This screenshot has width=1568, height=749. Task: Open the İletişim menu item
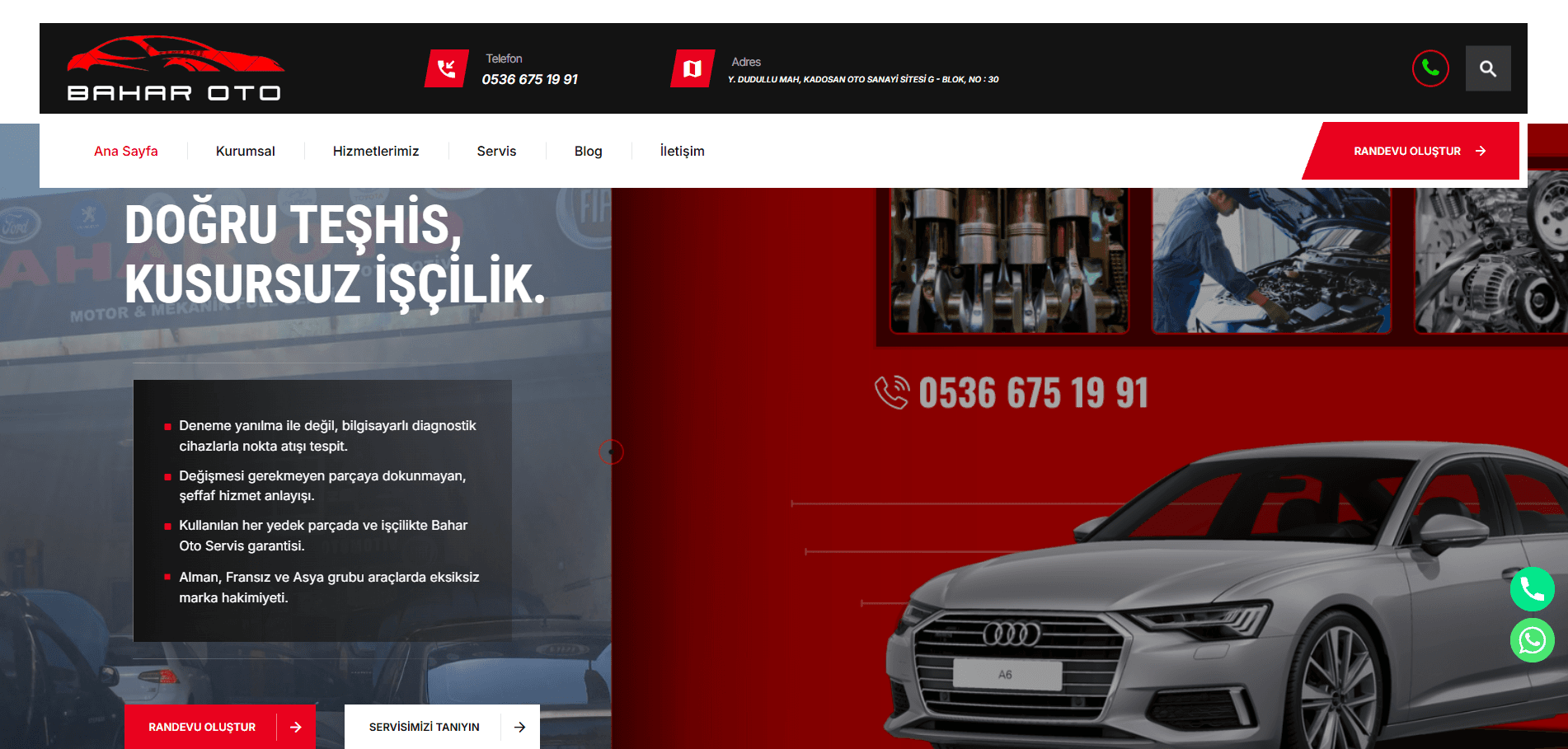coord(682,151)
